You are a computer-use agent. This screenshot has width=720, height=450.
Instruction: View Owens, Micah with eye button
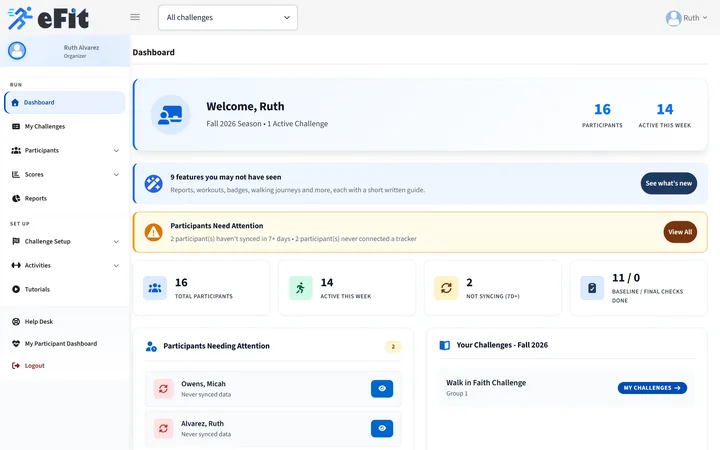[382, 388]
